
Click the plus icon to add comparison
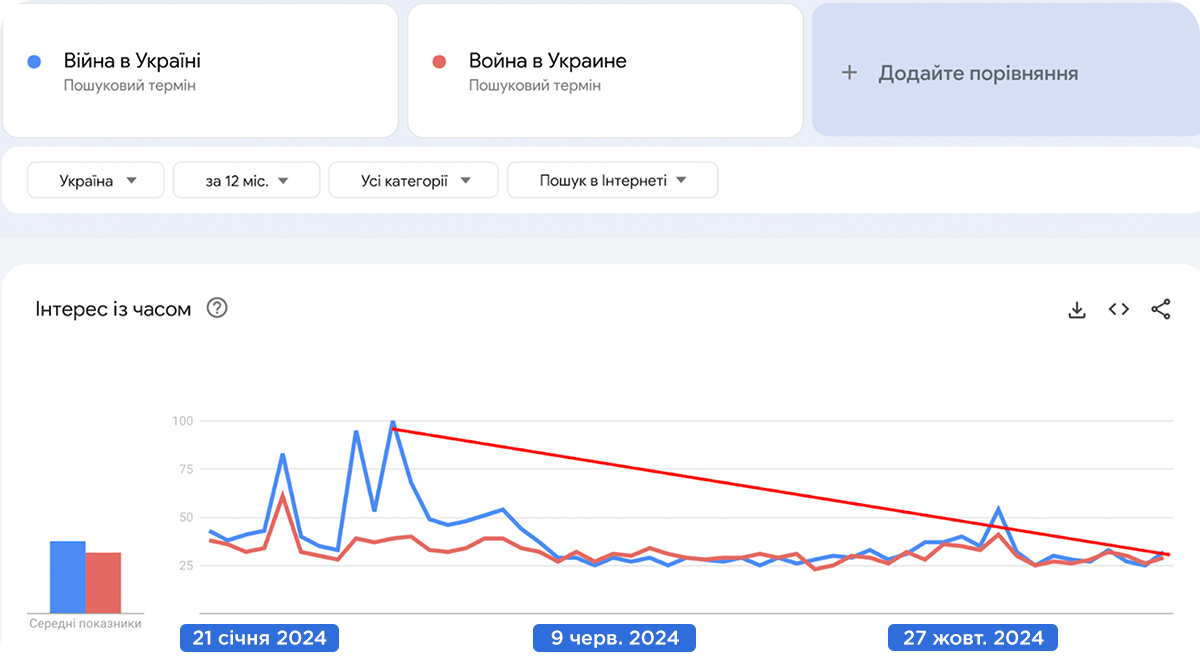coord(850,73)
